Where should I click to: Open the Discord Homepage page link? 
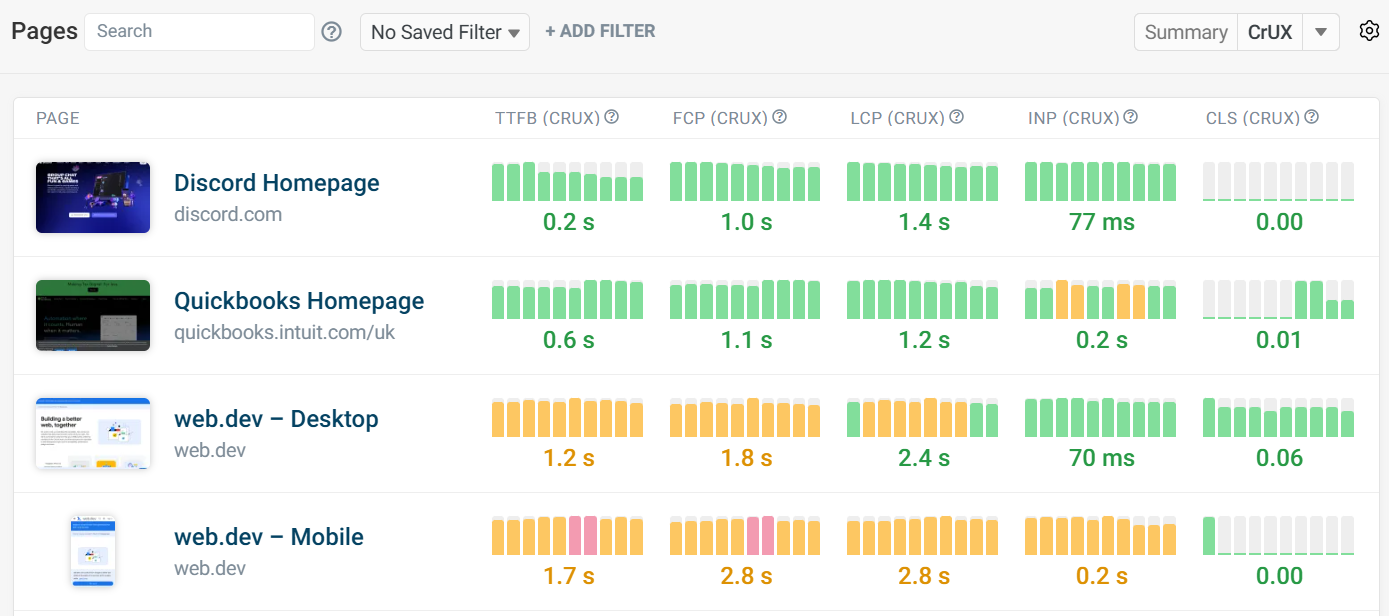pos(277,182)
